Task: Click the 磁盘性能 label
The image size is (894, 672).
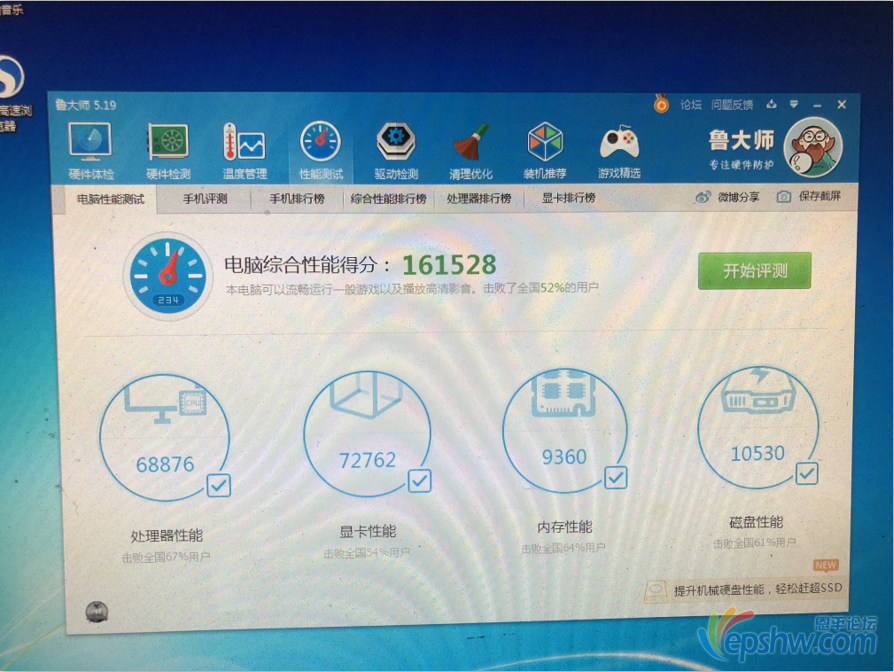Action: point(756,522)
